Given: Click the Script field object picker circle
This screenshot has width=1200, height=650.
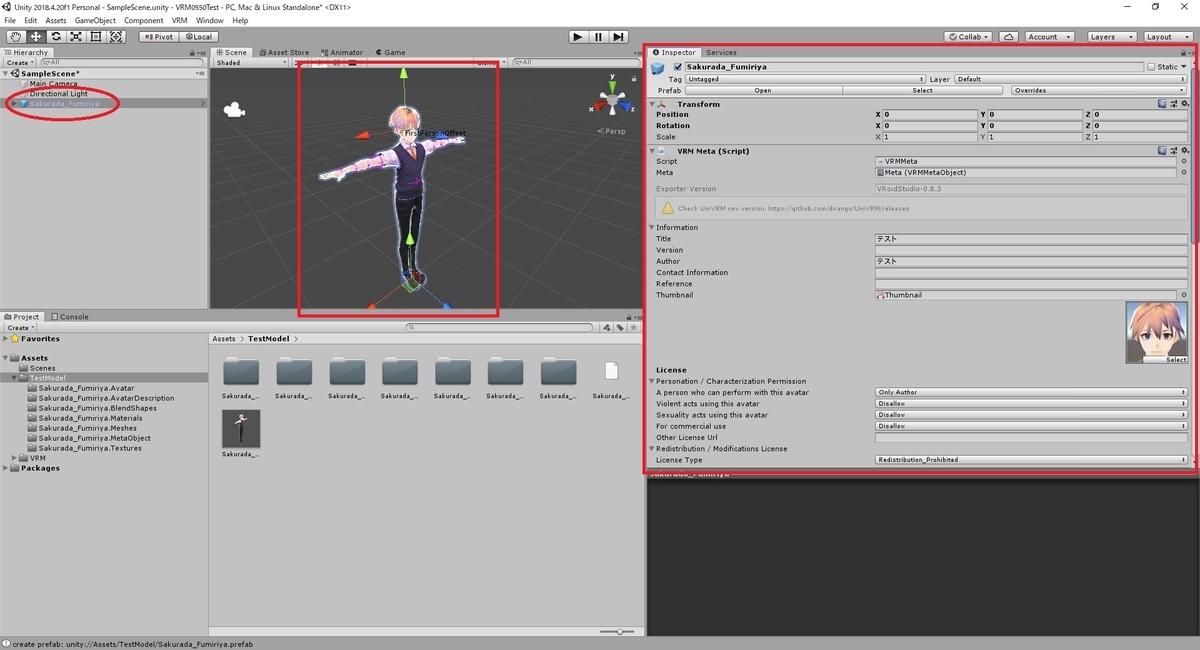Looking at the screenshot, I should pos(1184,161).
